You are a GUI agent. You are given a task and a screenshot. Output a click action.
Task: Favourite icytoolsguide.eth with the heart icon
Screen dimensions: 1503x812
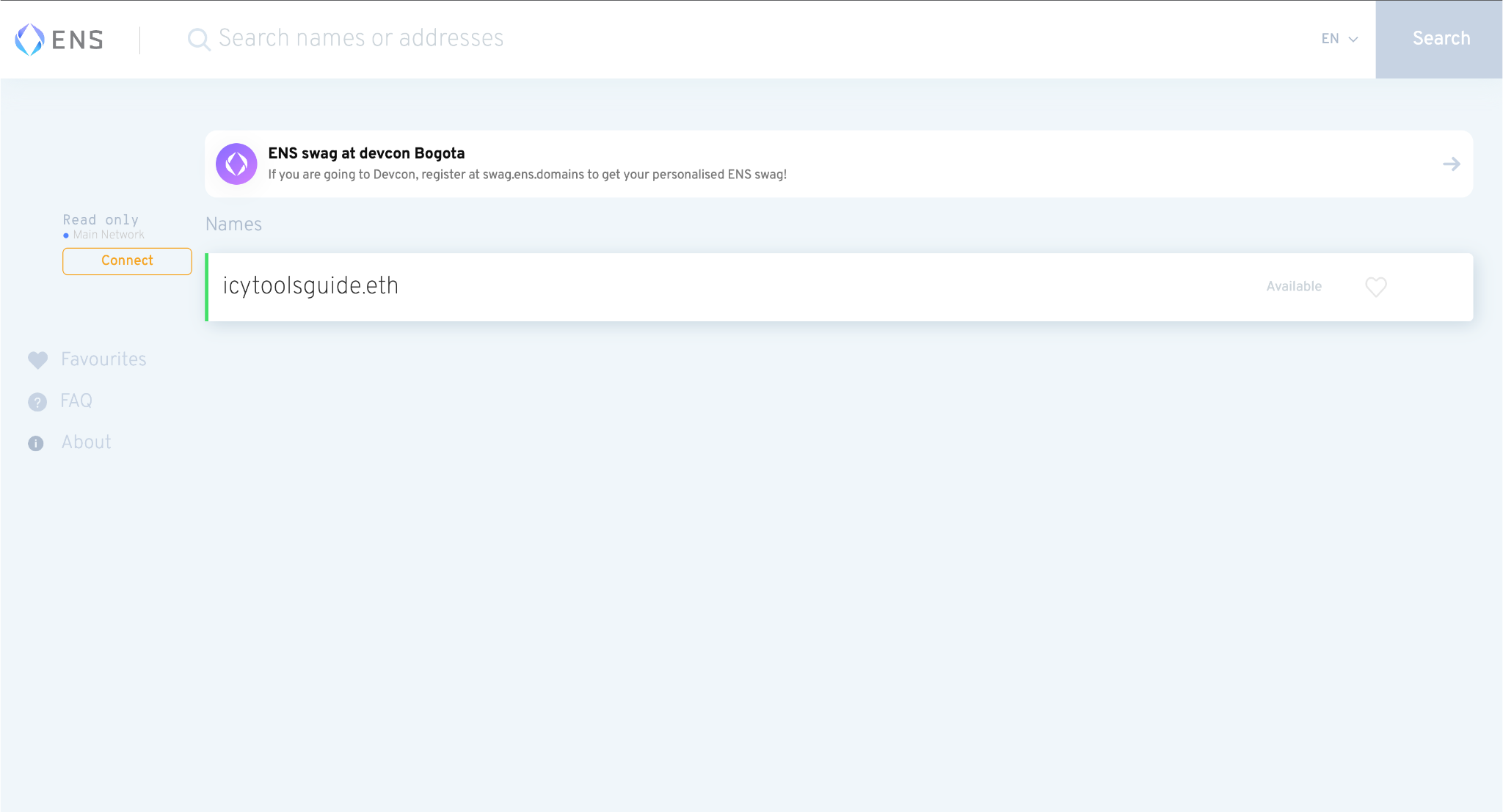1376,287
